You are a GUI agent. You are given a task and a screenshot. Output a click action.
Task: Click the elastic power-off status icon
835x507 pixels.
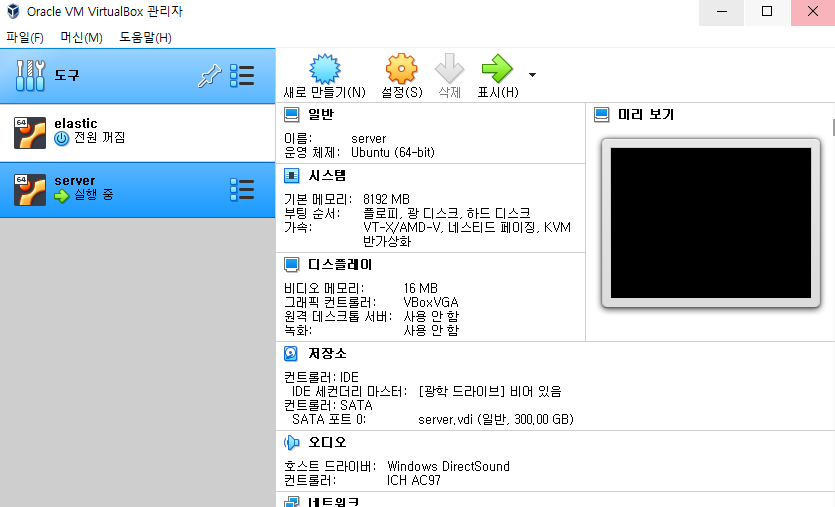(x=62, y=138)
